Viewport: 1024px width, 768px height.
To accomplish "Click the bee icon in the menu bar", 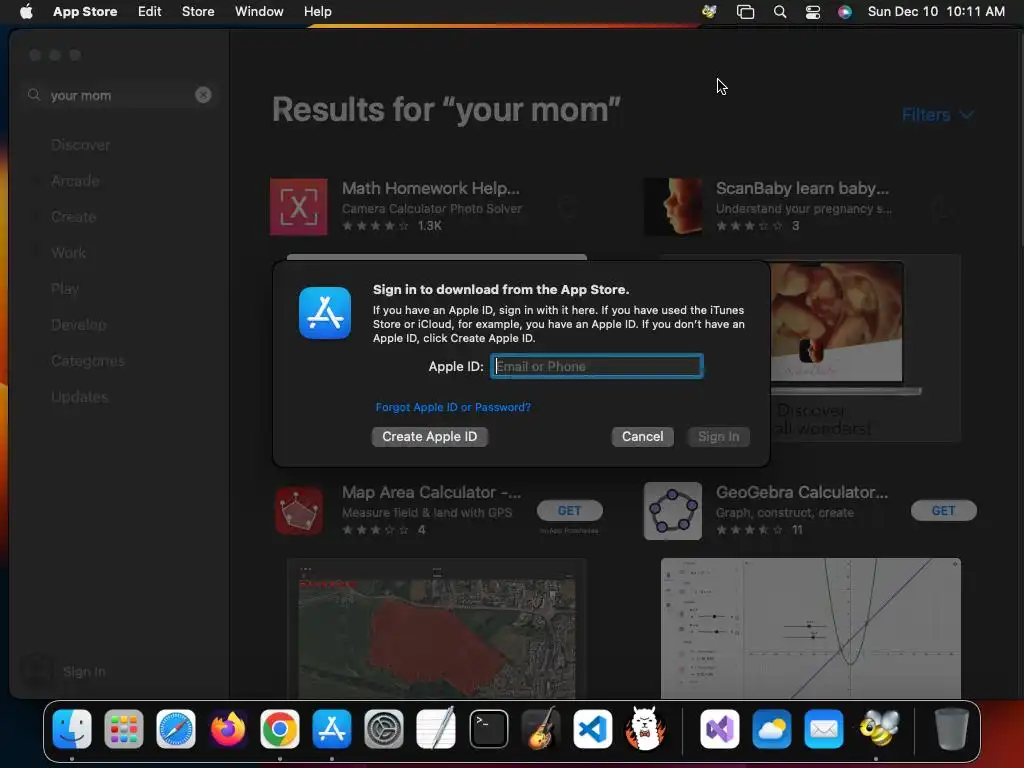I will point(709,11).
